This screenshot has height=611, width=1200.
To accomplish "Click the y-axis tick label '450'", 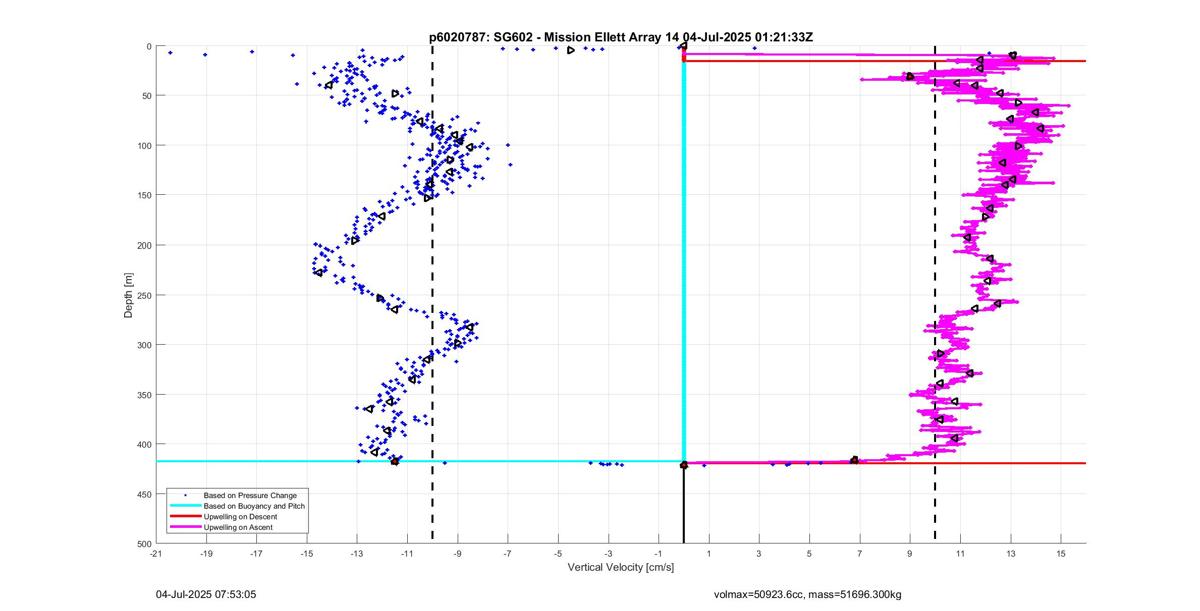I will (x=142, y=494).
